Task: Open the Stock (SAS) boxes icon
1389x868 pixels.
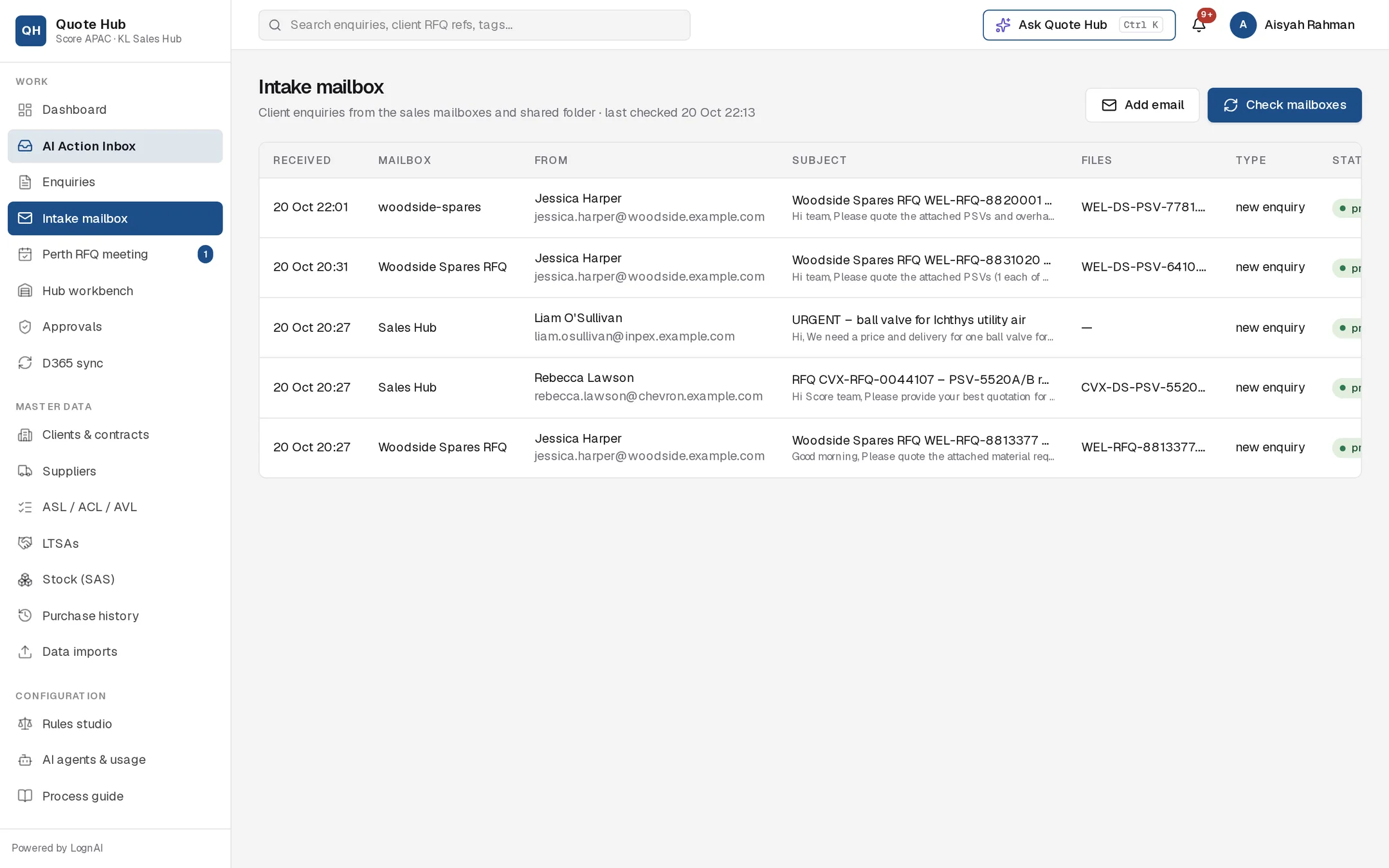Action: 25,580
